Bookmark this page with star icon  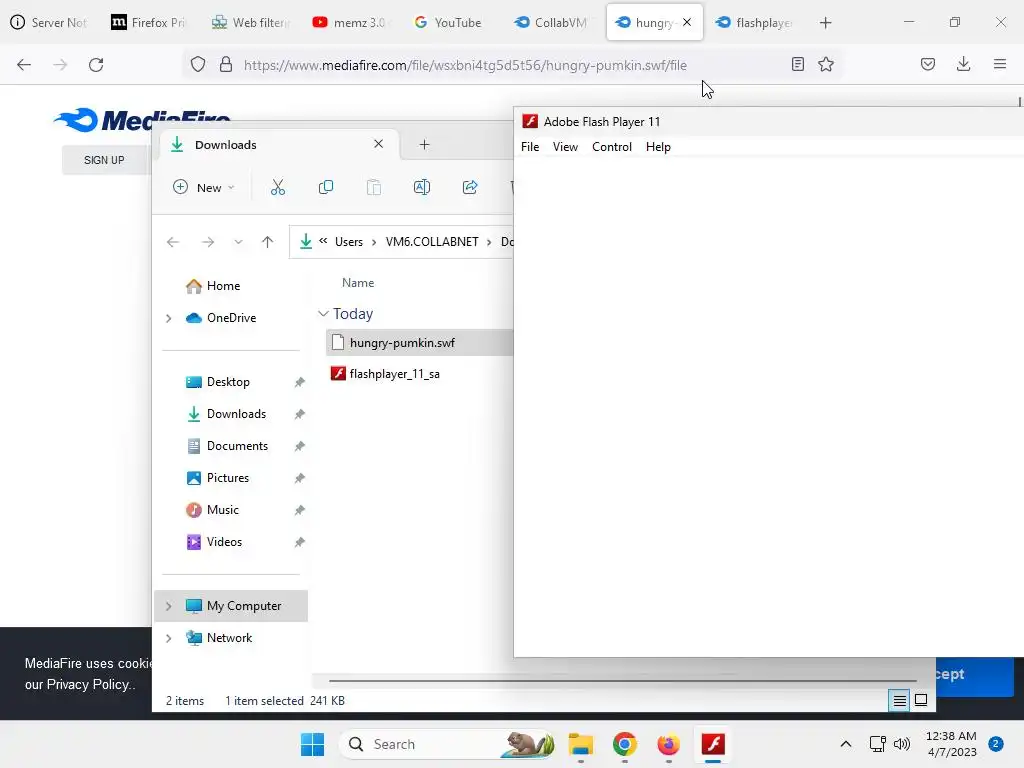826,64
